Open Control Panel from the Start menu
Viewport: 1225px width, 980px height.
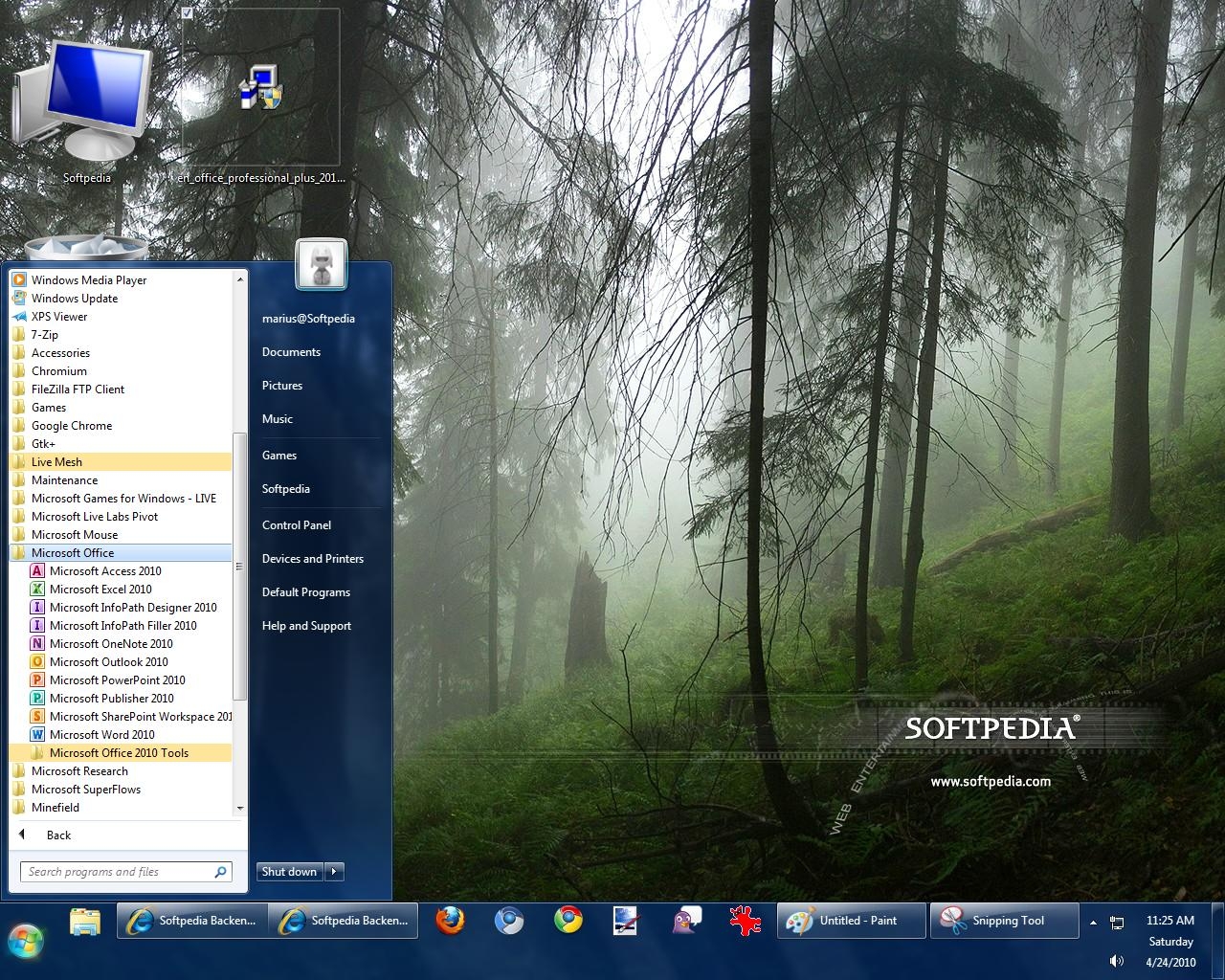297,525
